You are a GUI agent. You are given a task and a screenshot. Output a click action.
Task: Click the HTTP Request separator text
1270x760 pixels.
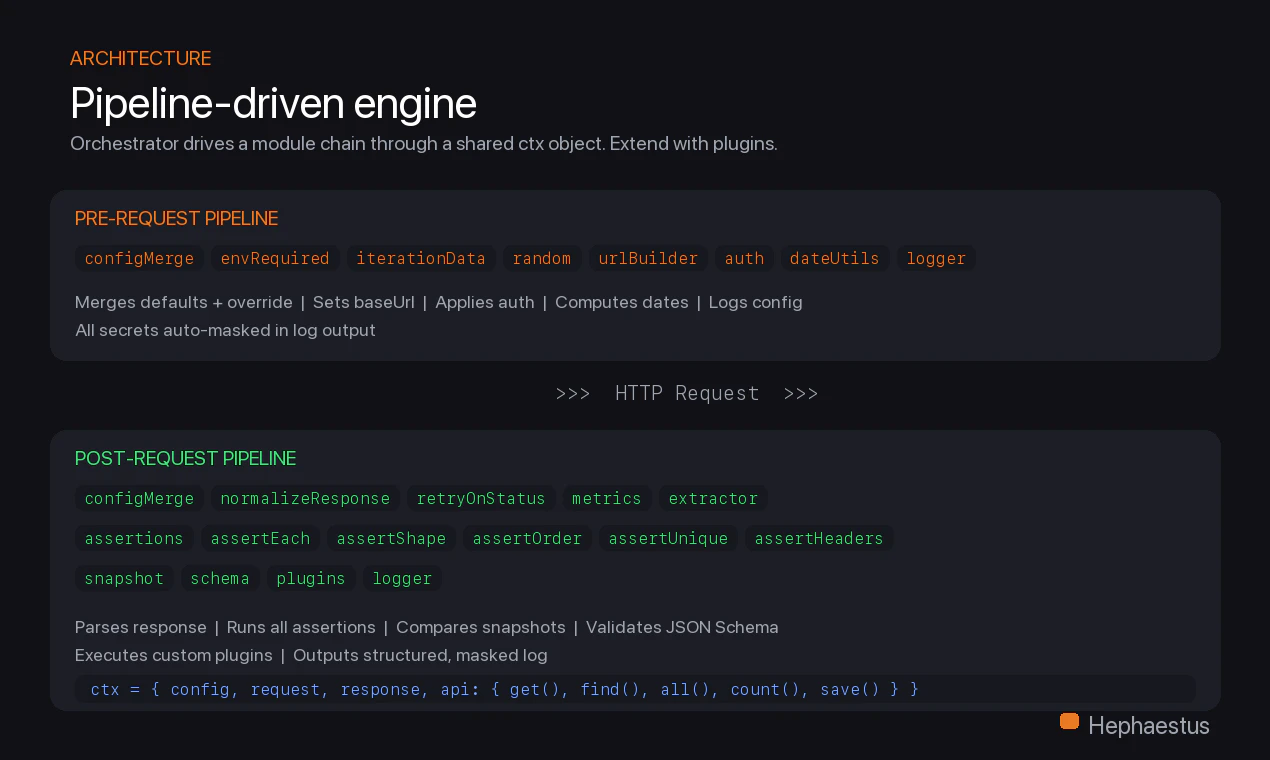(687, 393)
